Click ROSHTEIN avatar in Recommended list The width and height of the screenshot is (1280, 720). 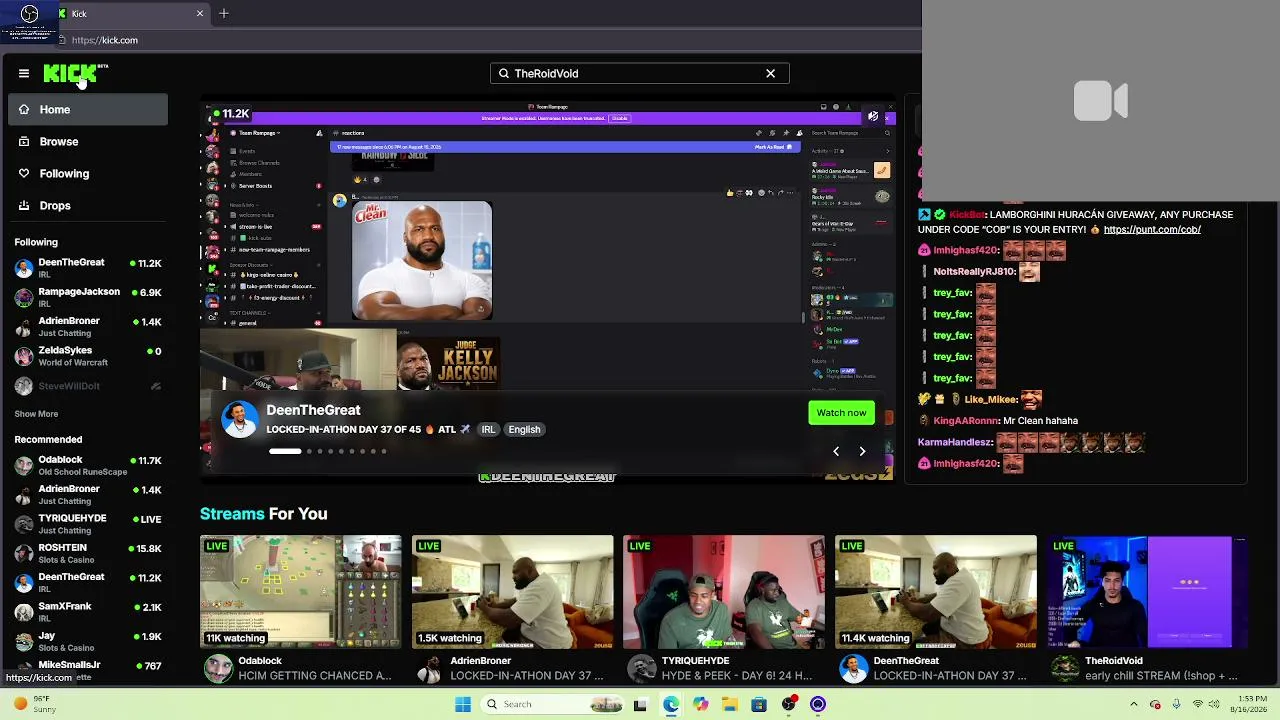[24, 553]
